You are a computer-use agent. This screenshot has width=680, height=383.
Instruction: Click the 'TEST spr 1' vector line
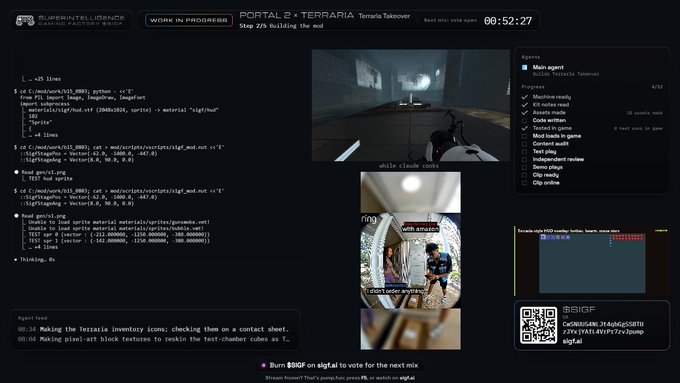(x=119, y=241)
